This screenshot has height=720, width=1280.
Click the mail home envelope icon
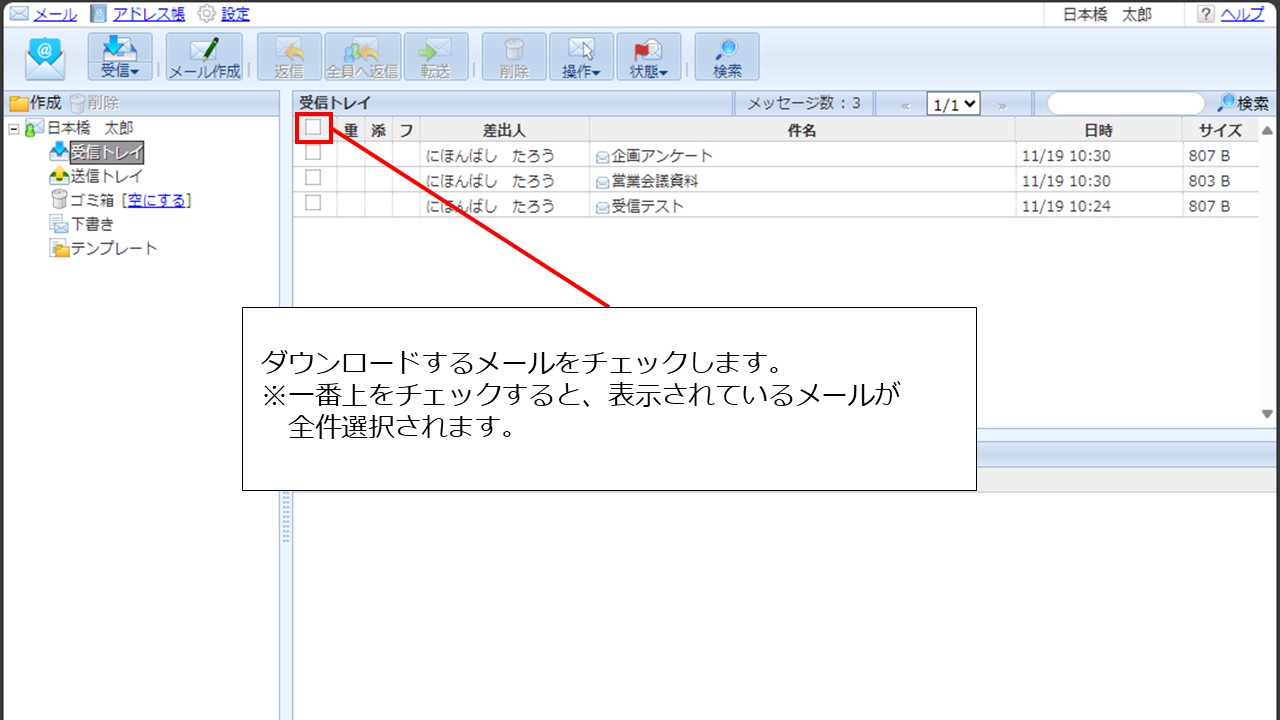pyautogui.click(x=45, y=58)
